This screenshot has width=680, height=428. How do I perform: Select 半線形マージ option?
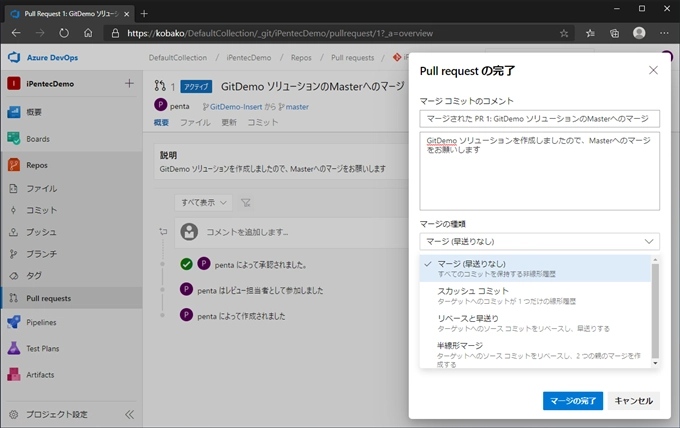tap(535, 355)
